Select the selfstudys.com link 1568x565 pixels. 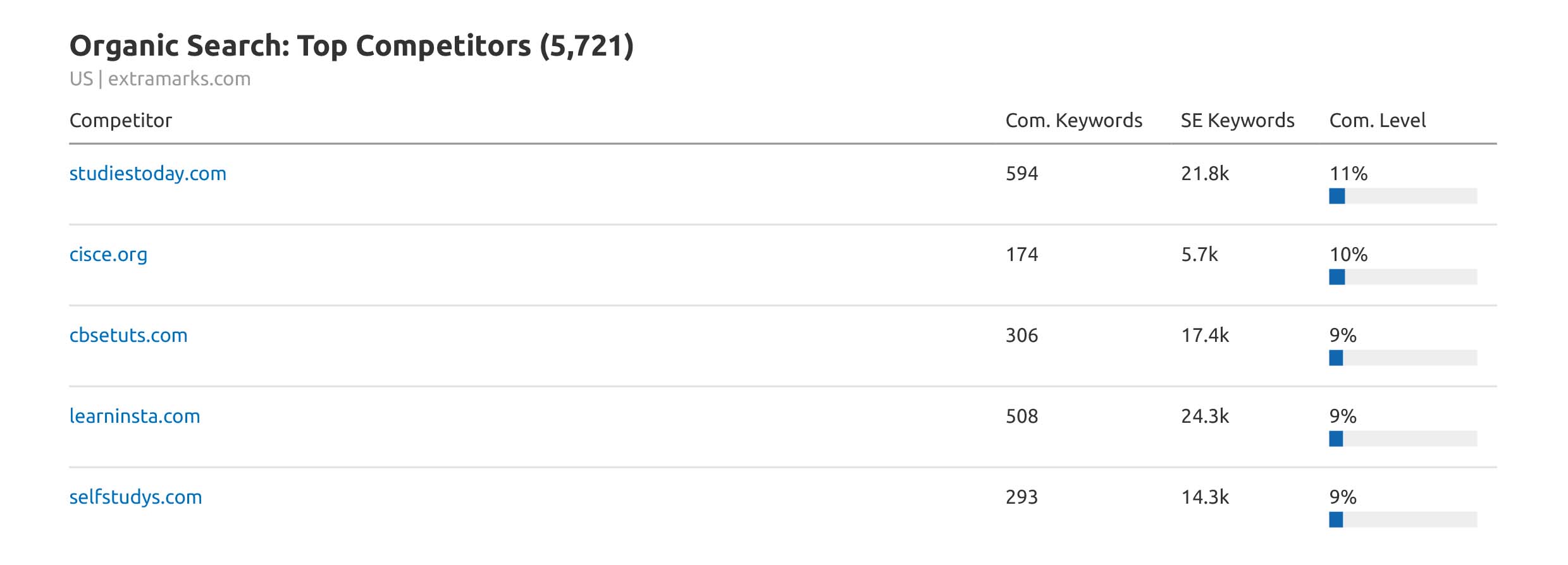[x=135, y=497]
